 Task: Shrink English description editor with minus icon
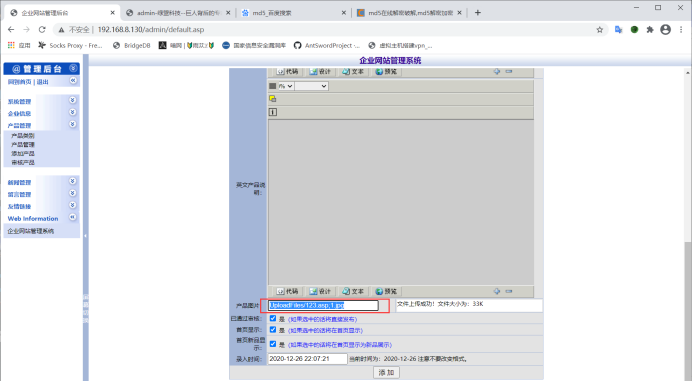click(x=509, y=291)
